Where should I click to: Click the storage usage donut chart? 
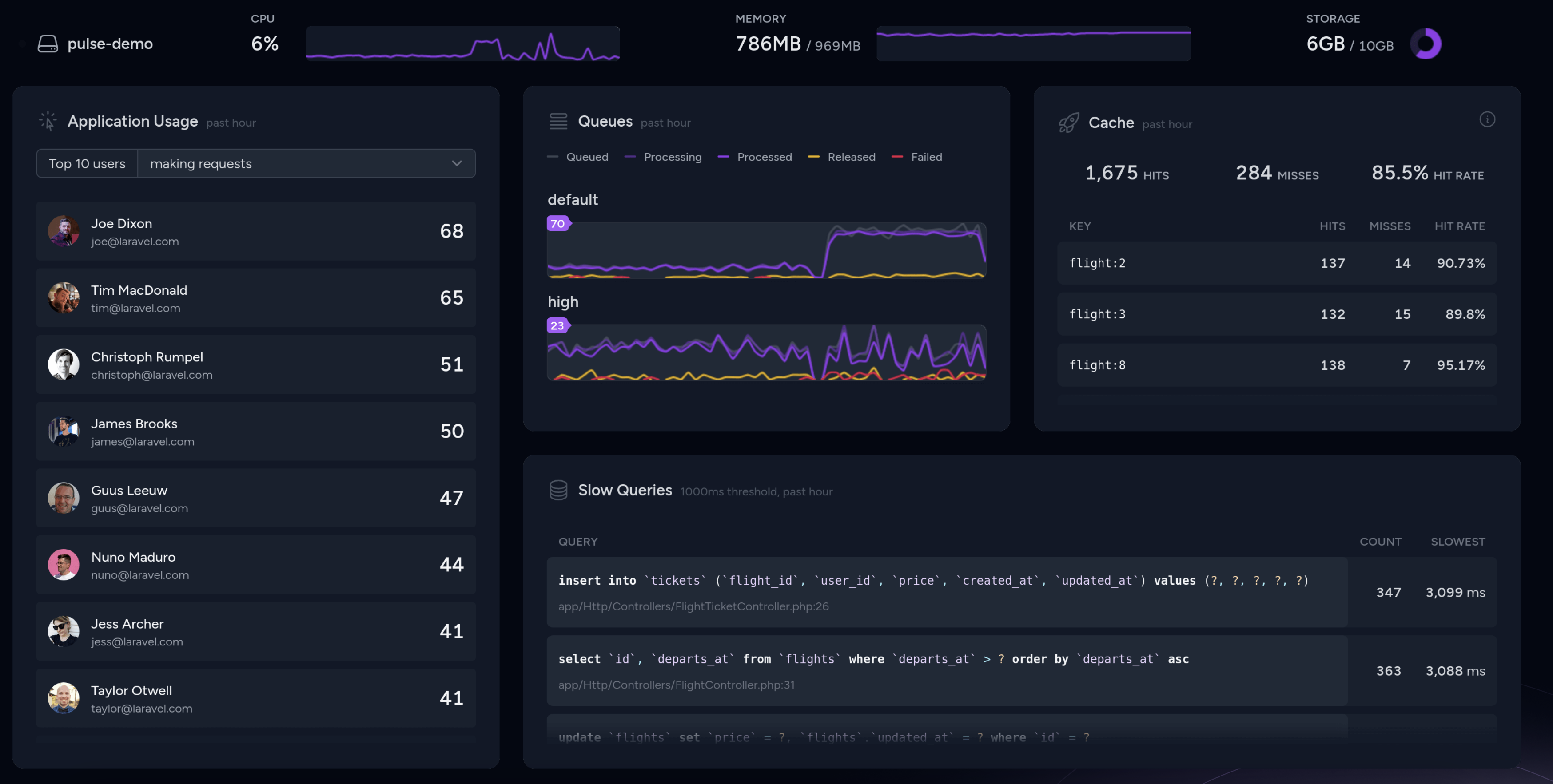1425,44
